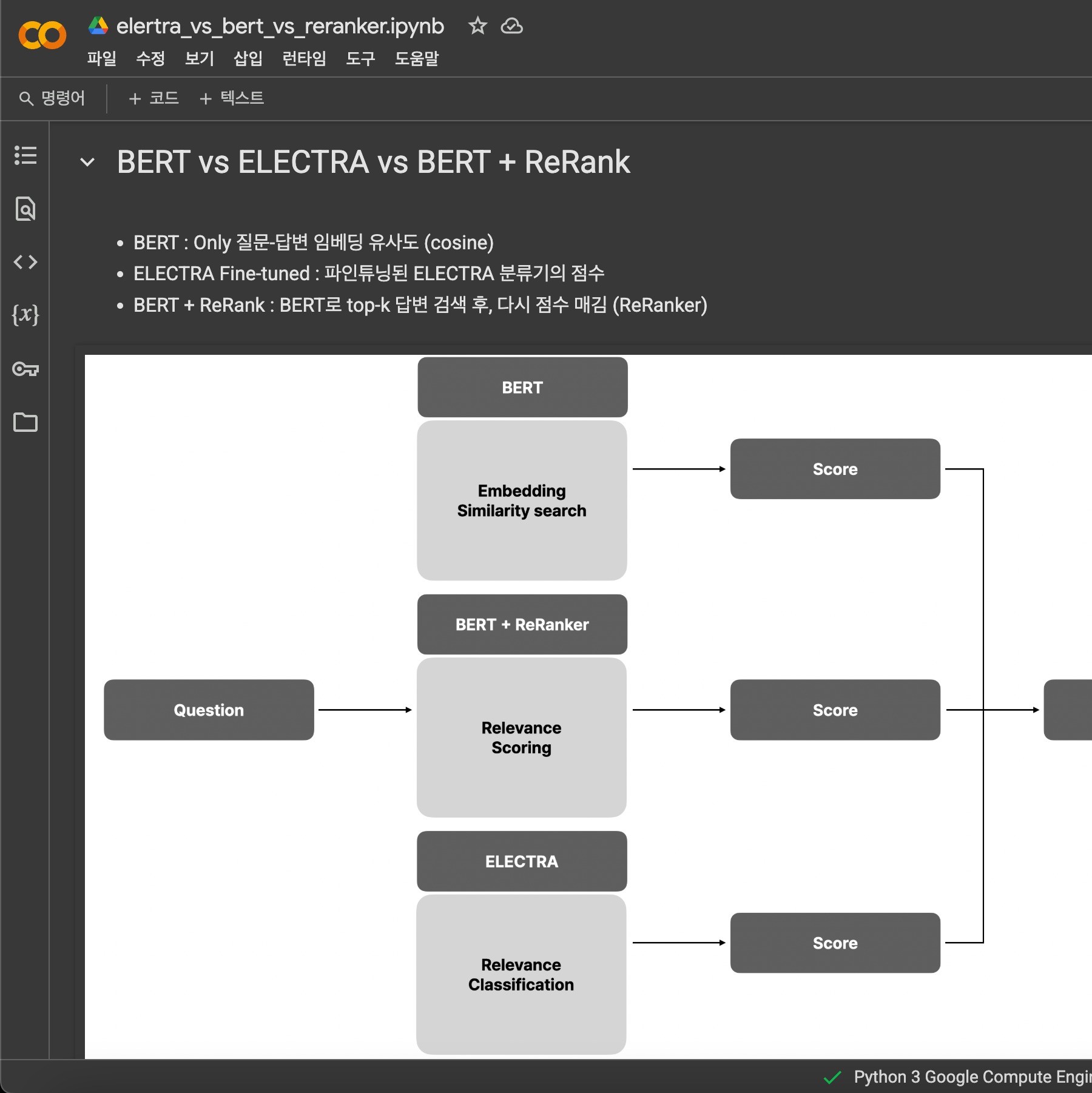
Task: Open the Secrets panel via key icon
Action: click(x=25, y=369)
